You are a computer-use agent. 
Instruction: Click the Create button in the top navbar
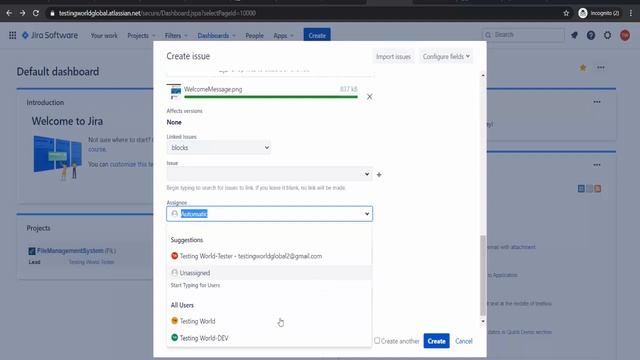[x=317, y=36]
